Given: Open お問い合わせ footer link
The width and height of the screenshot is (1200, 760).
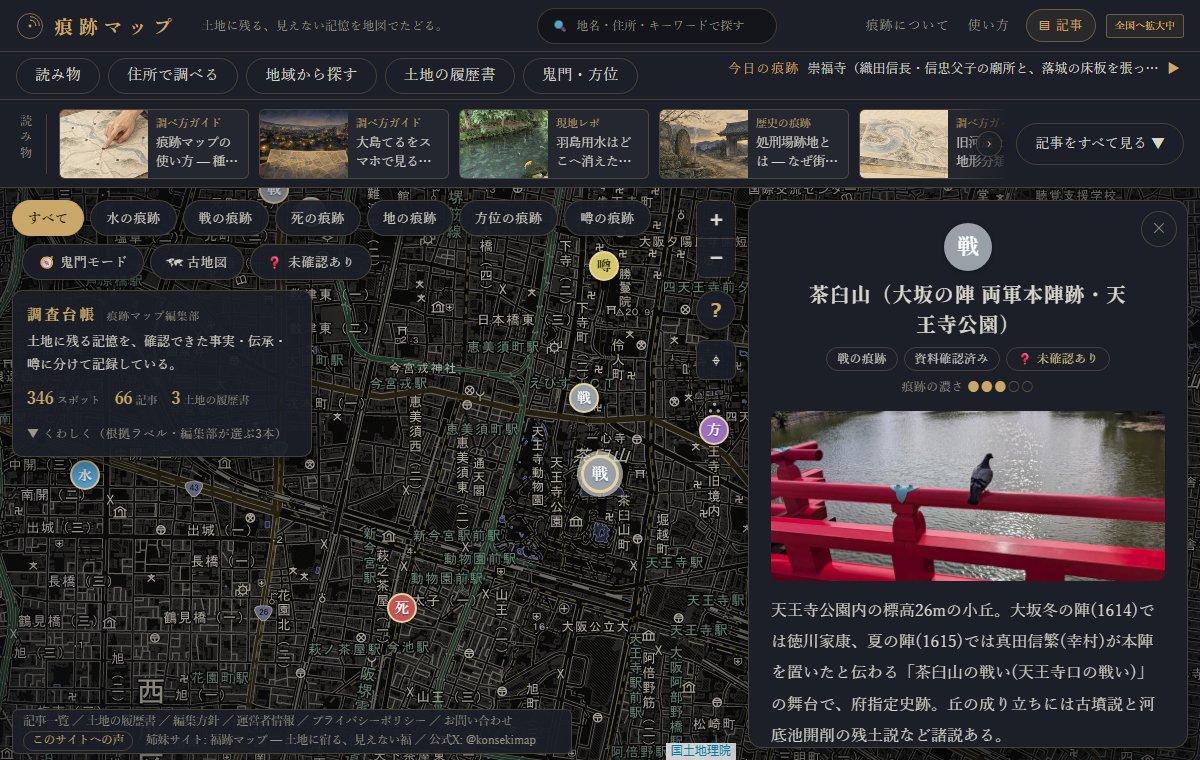Looking at the screenshot, I should tap(478, 720).
